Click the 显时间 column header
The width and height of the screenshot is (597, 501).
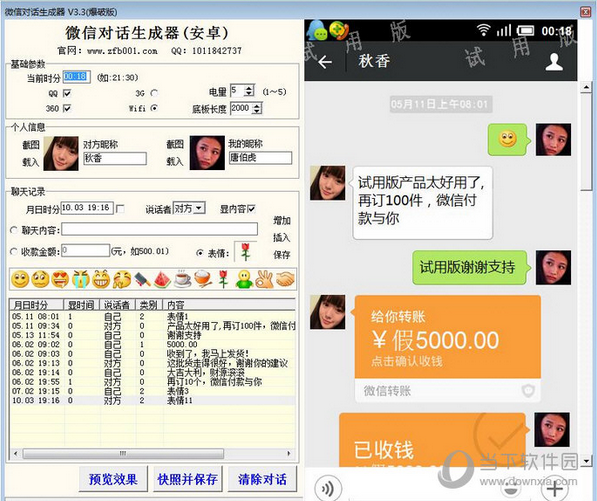point(81,305)
